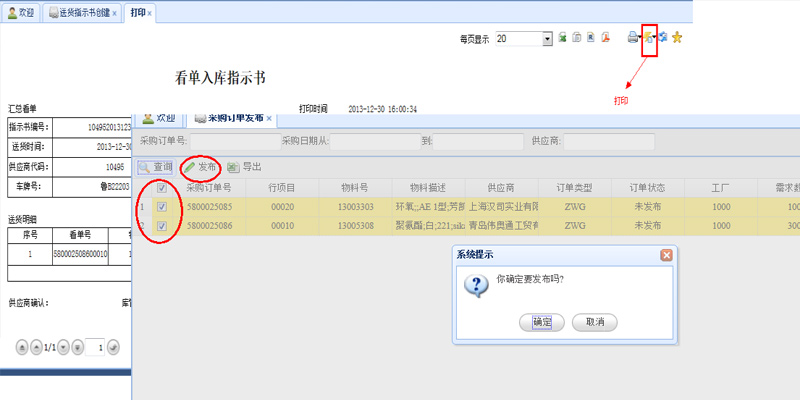Confirm publish by clicking 确定
This screenshot has height=400, width=800.
[541, 322]
